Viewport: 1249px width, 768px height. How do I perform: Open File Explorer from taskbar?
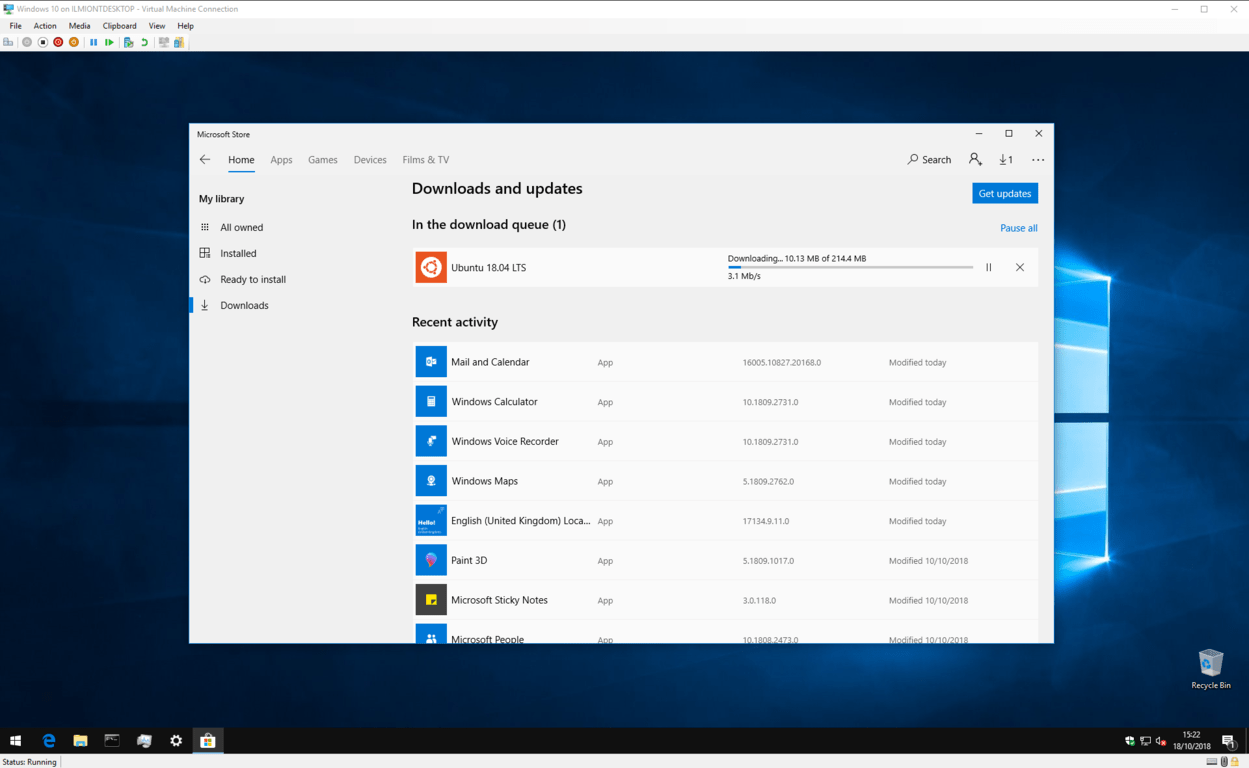tap(80, 741)
